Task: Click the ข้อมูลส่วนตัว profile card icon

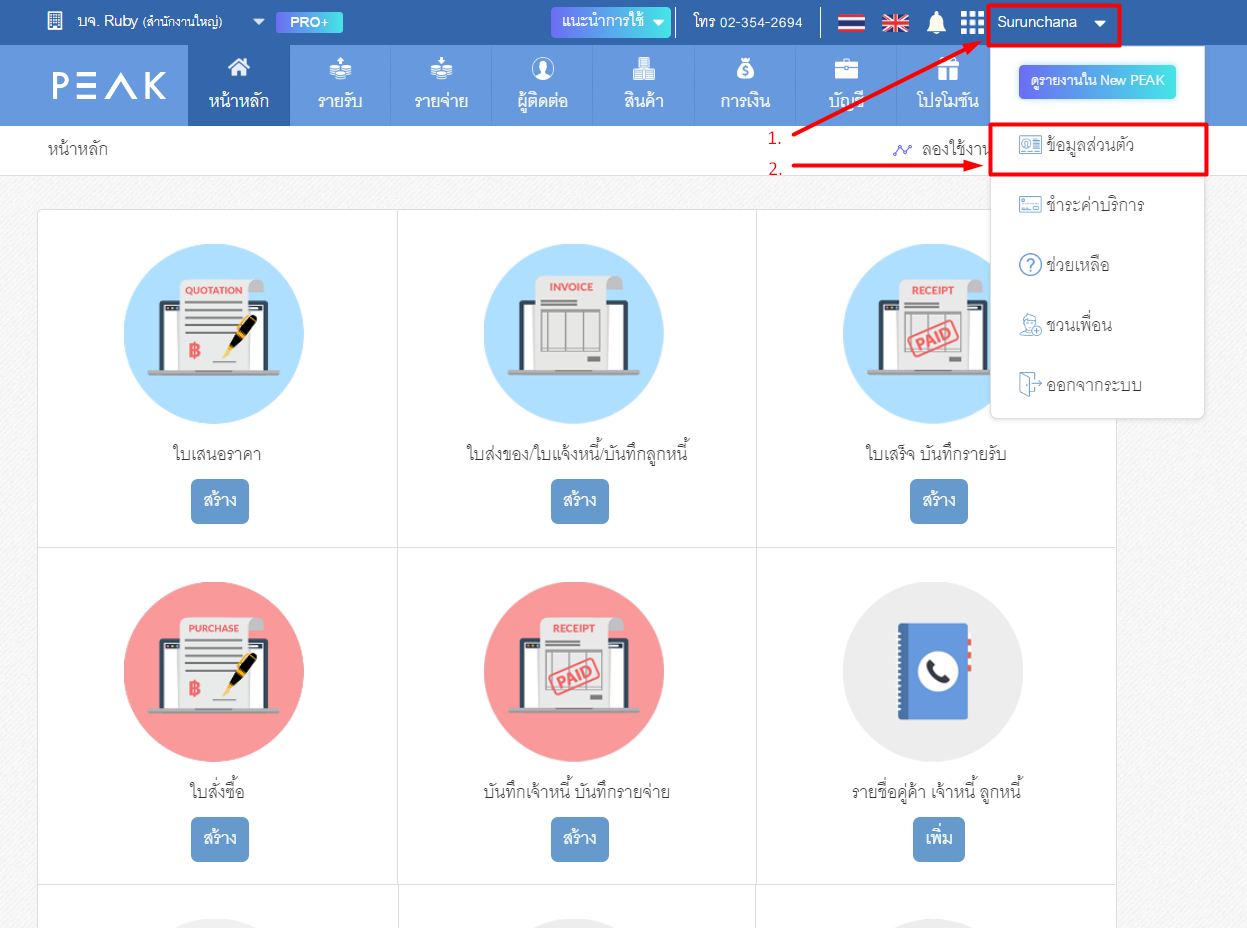Action: click(1029, 145)
